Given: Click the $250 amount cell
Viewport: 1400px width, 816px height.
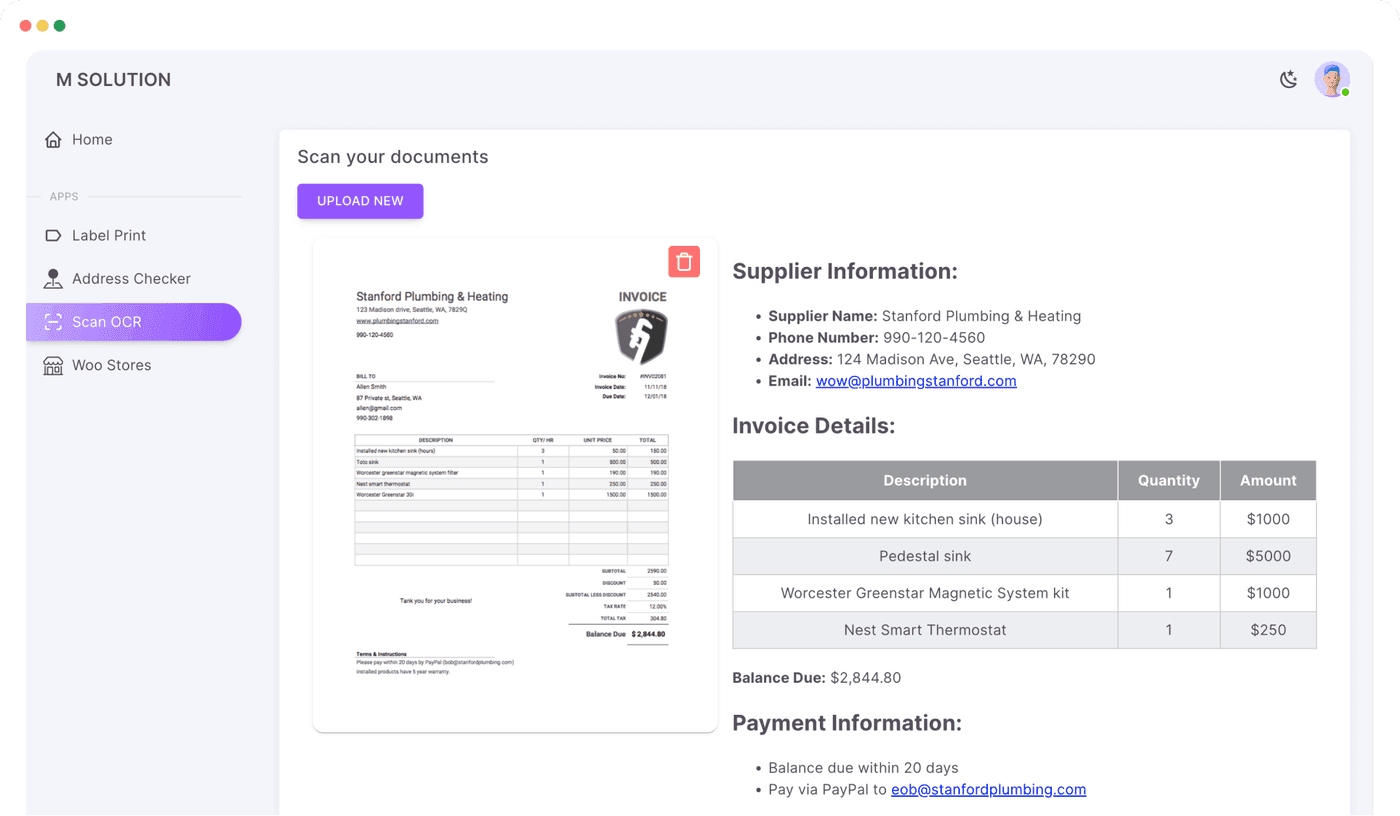Looking at the screenshot, I should [1268, 631].
